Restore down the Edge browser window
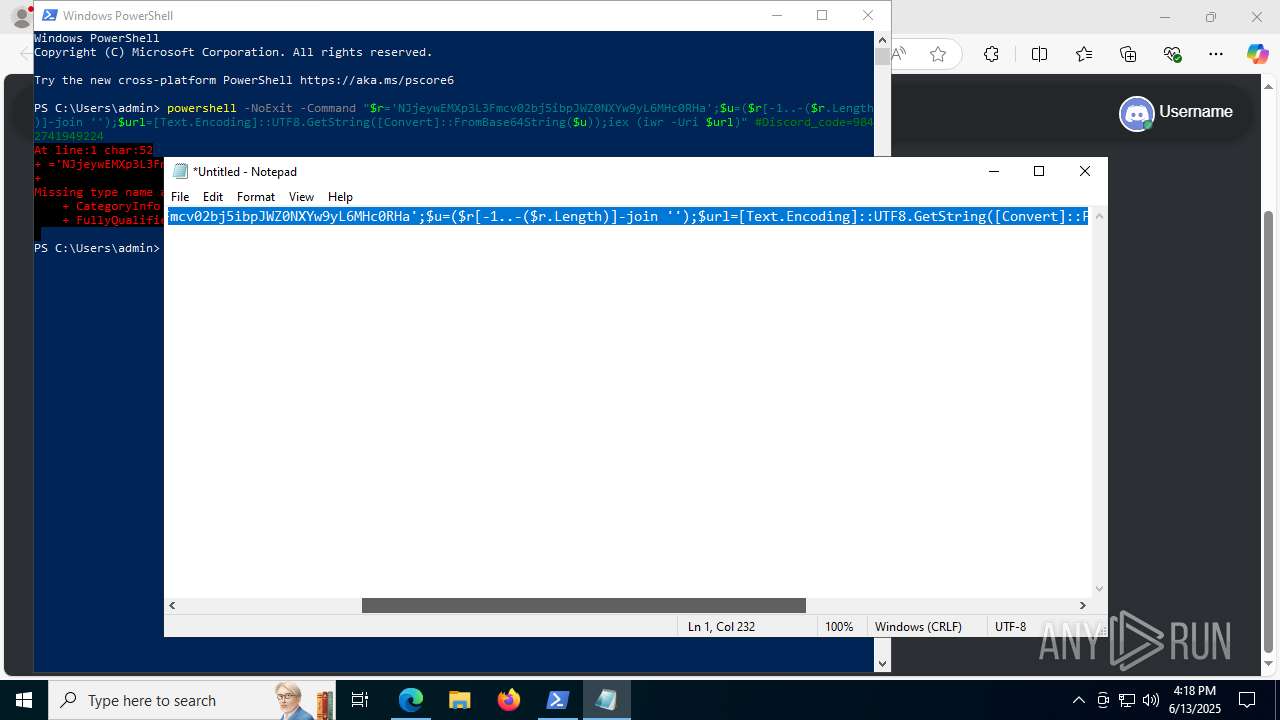Screen dimensions: 1280x720 coord(1211,17)
